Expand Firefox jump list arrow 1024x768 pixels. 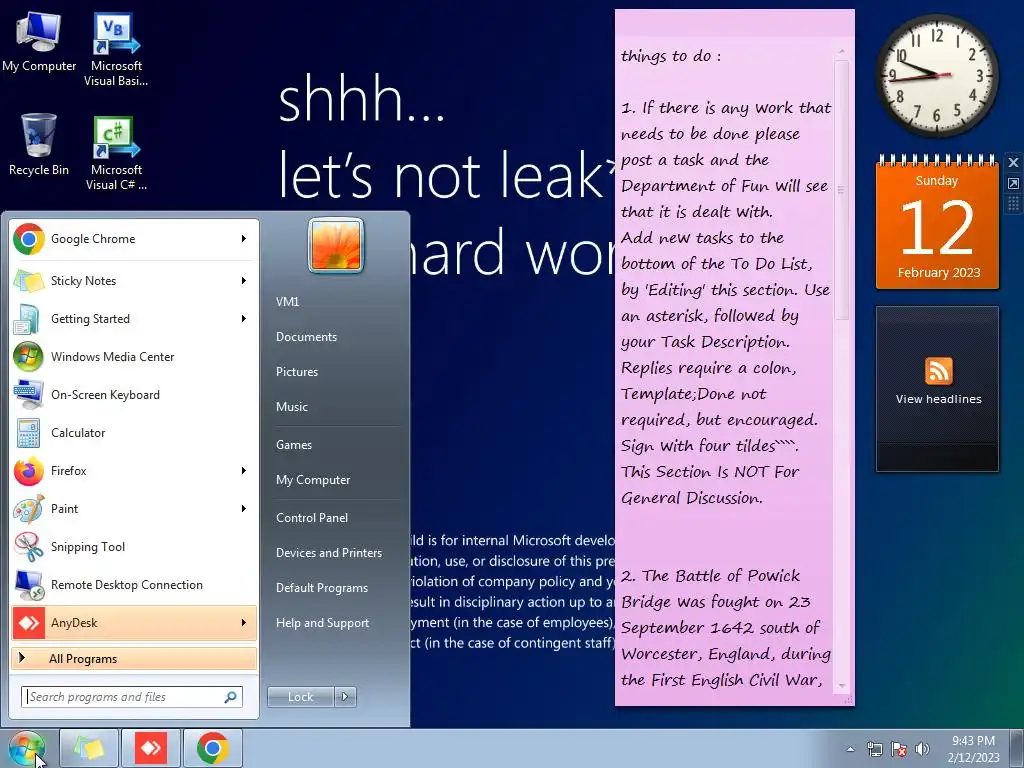point(244,471)
